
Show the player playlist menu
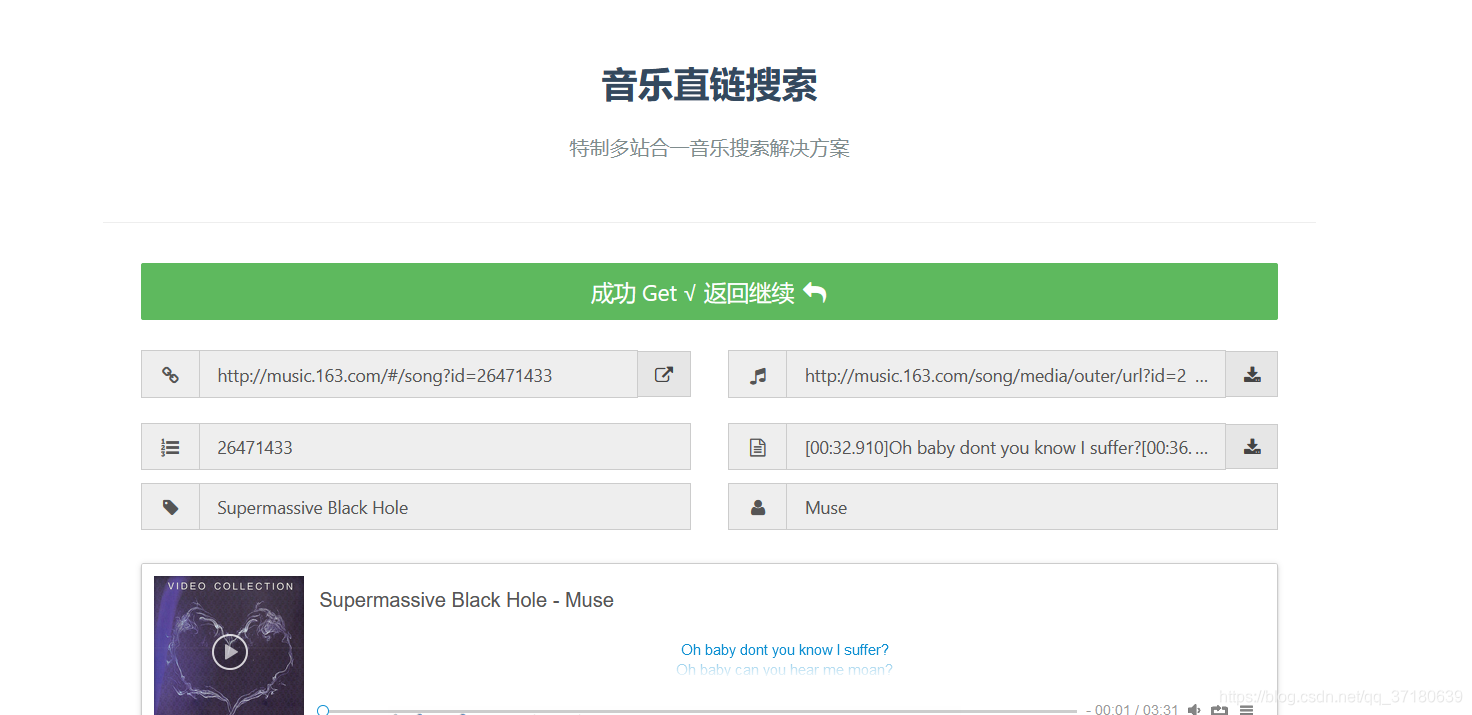pyautogui.click(x=1246, y=710)
